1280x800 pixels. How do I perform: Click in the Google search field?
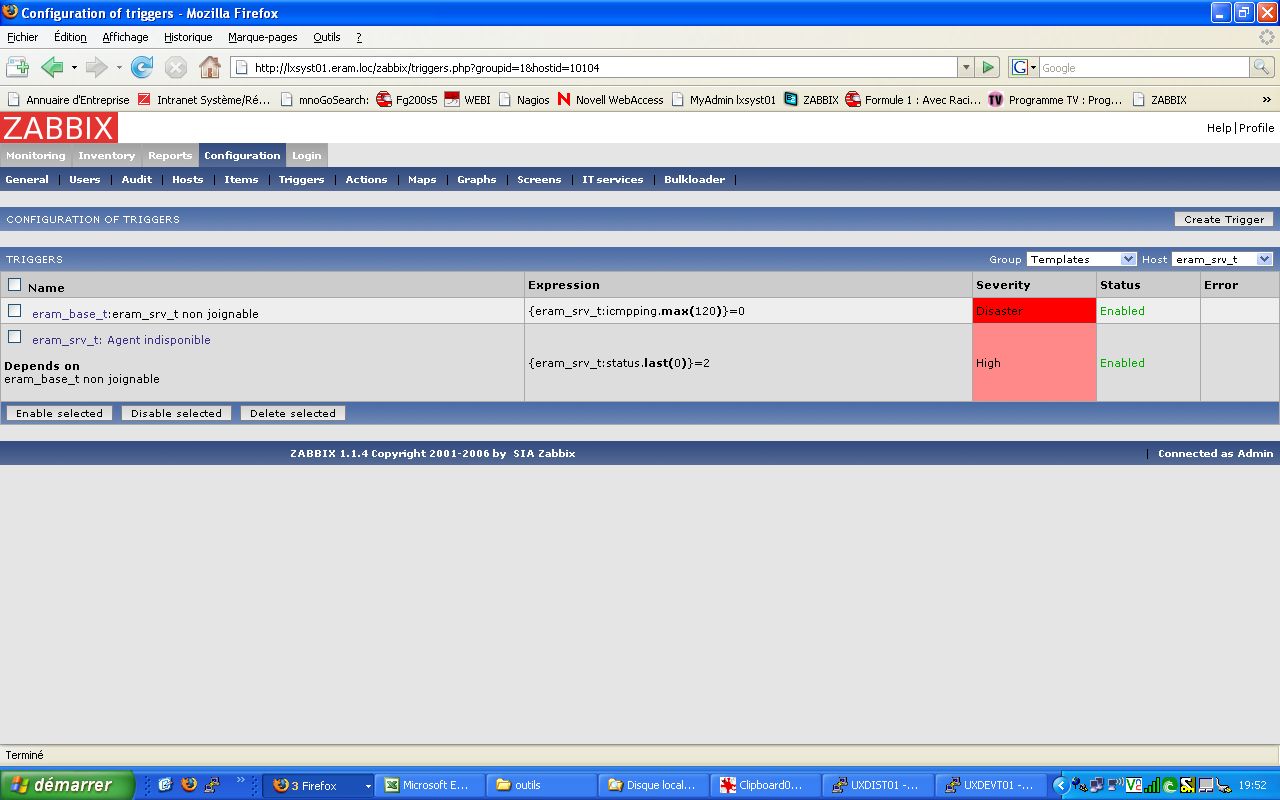[1143, 67]
